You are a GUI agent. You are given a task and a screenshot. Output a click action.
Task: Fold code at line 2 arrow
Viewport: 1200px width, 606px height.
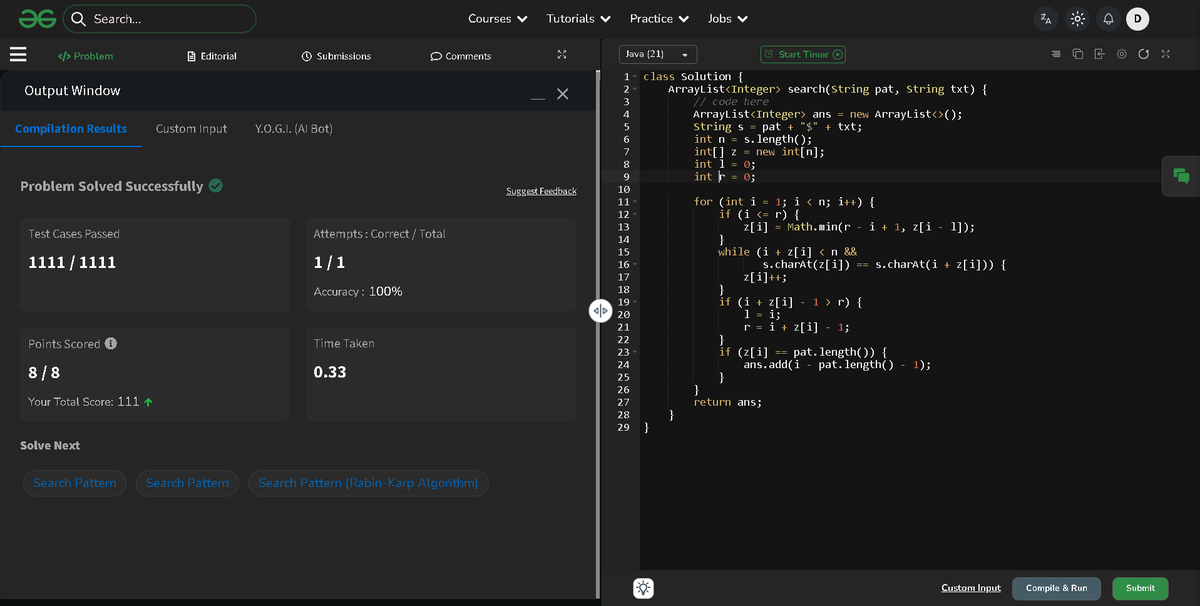click(x=634, y=89)
